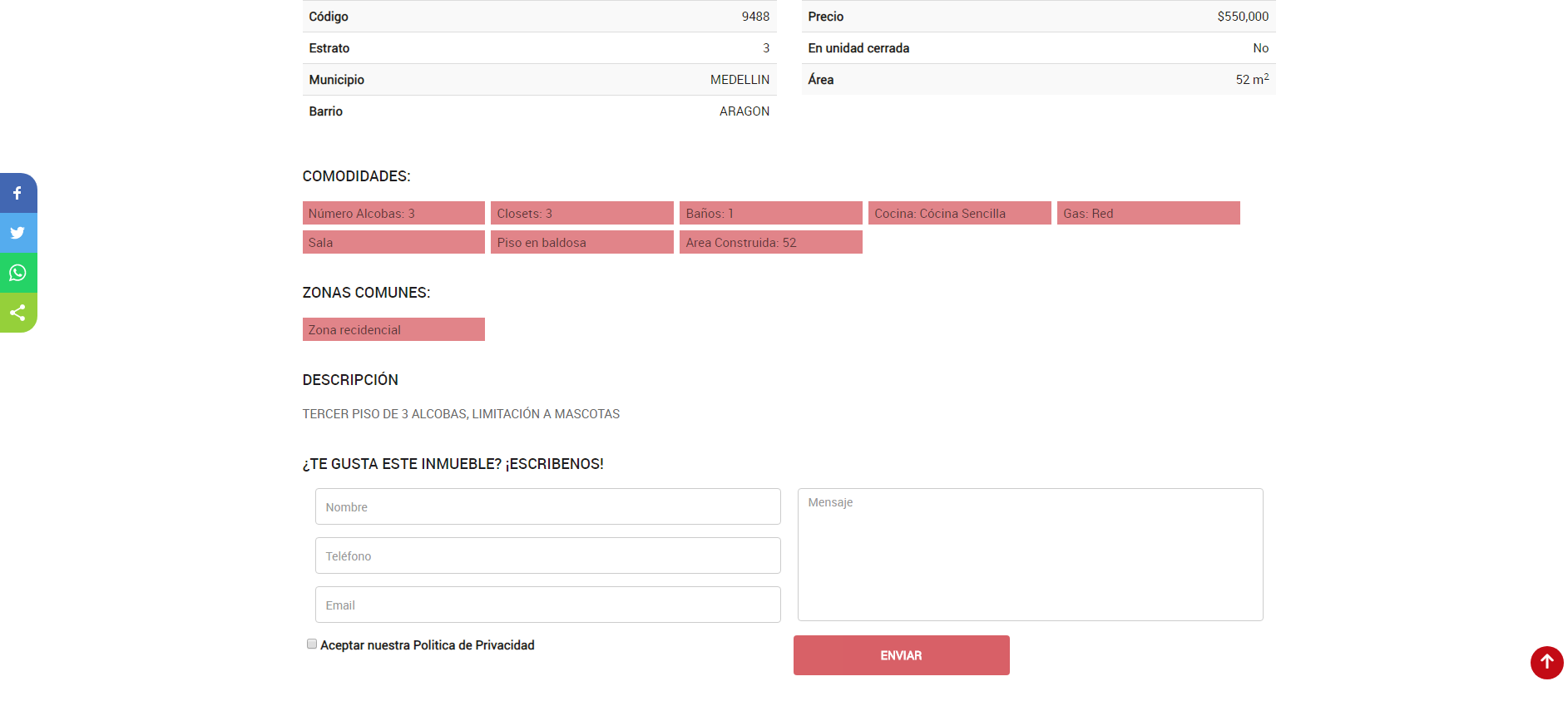Click the Area Construida: 52 tag
This screenshot has height=706, width=1568.
tap(770, 243)
